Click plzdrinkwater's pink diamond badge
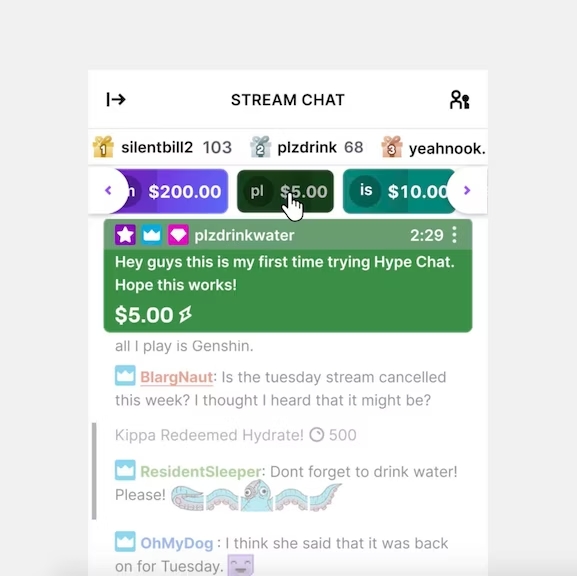The image size is (577, 576). coord(178,235)
